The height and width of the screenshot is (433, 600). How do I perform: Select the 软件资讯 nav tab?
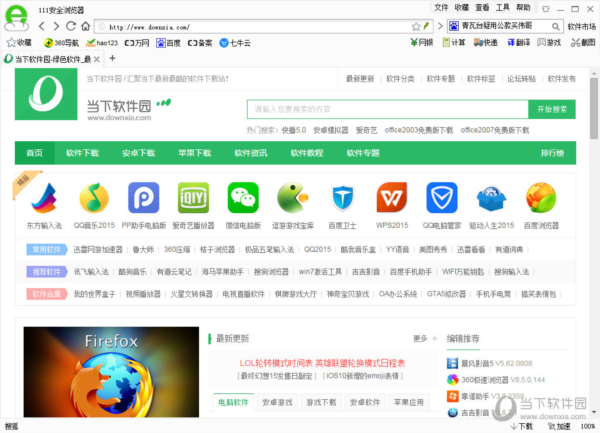251,153
